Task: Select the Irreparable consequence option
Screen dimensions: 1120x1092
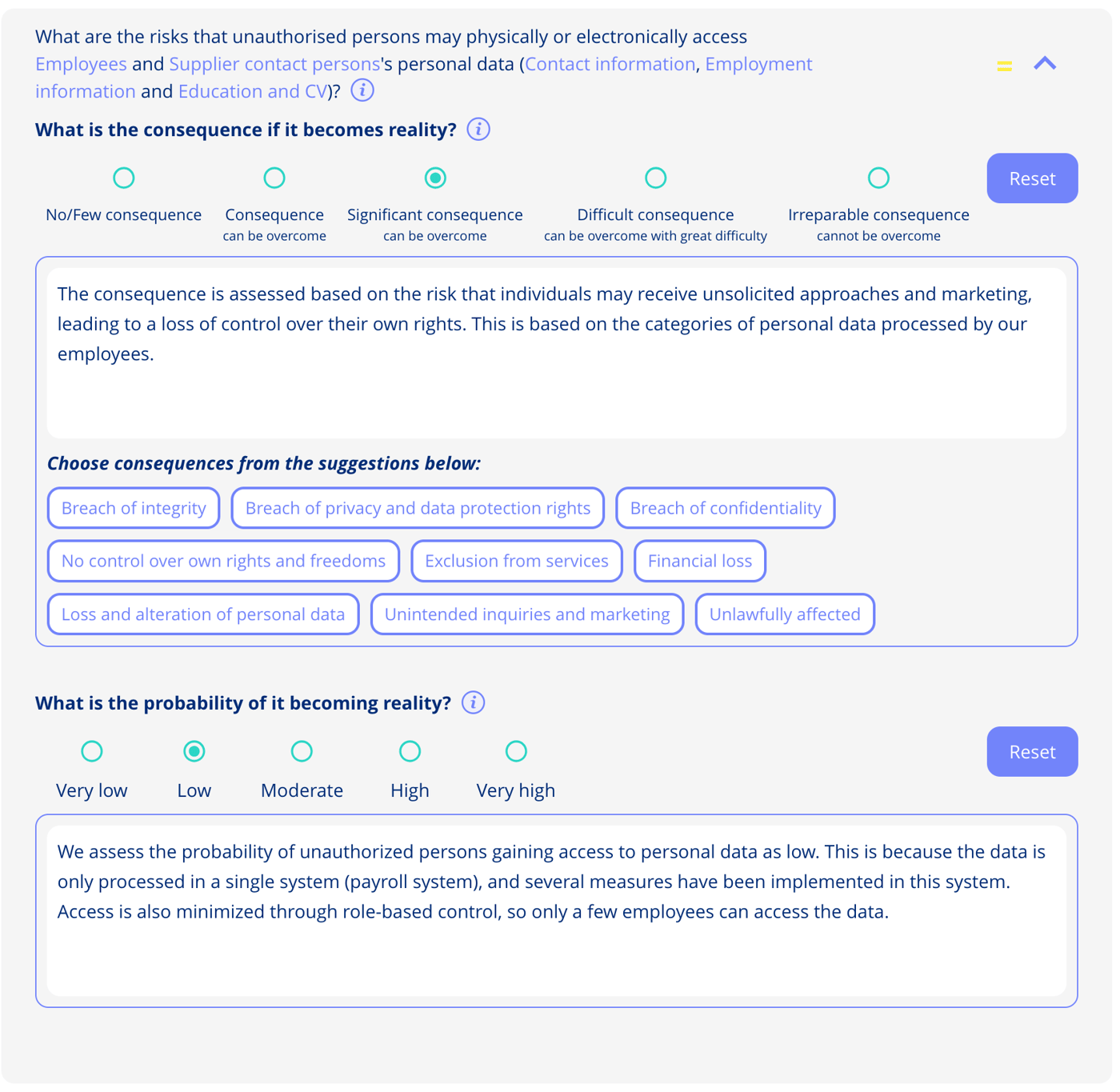Action: coord(878,178)
